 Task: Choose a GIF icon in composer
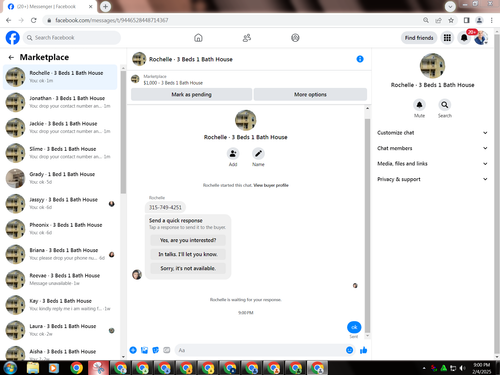pos(167,350)
